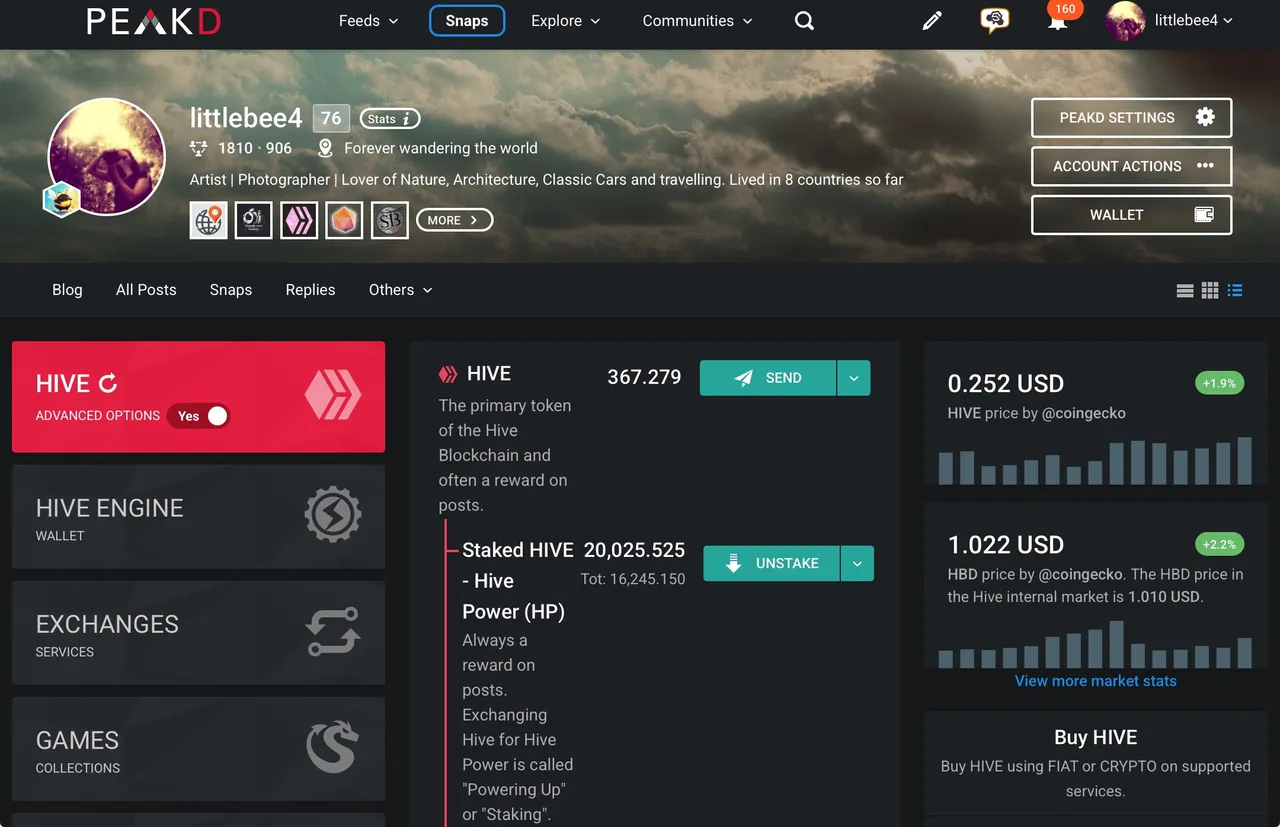Switch to grid layout view icon

point(1210,291)
